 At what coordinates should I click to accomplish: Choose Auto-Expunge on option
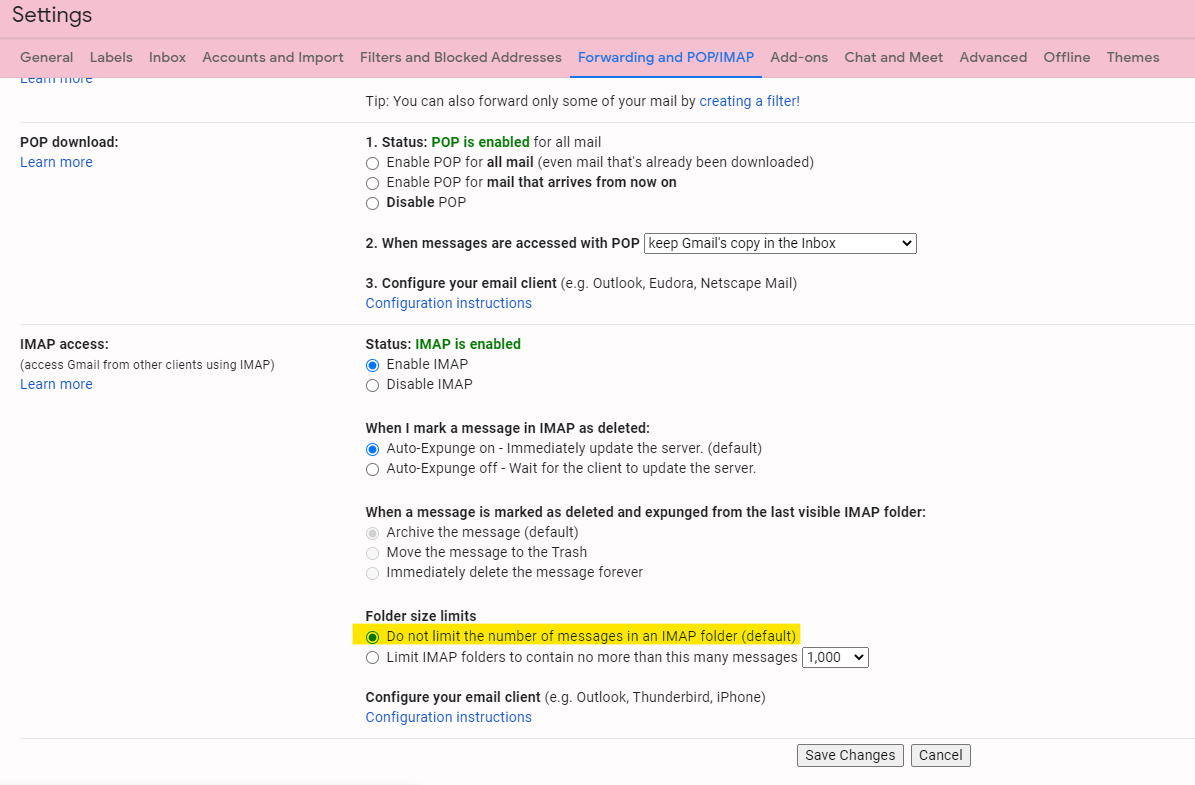click(372, 449)
